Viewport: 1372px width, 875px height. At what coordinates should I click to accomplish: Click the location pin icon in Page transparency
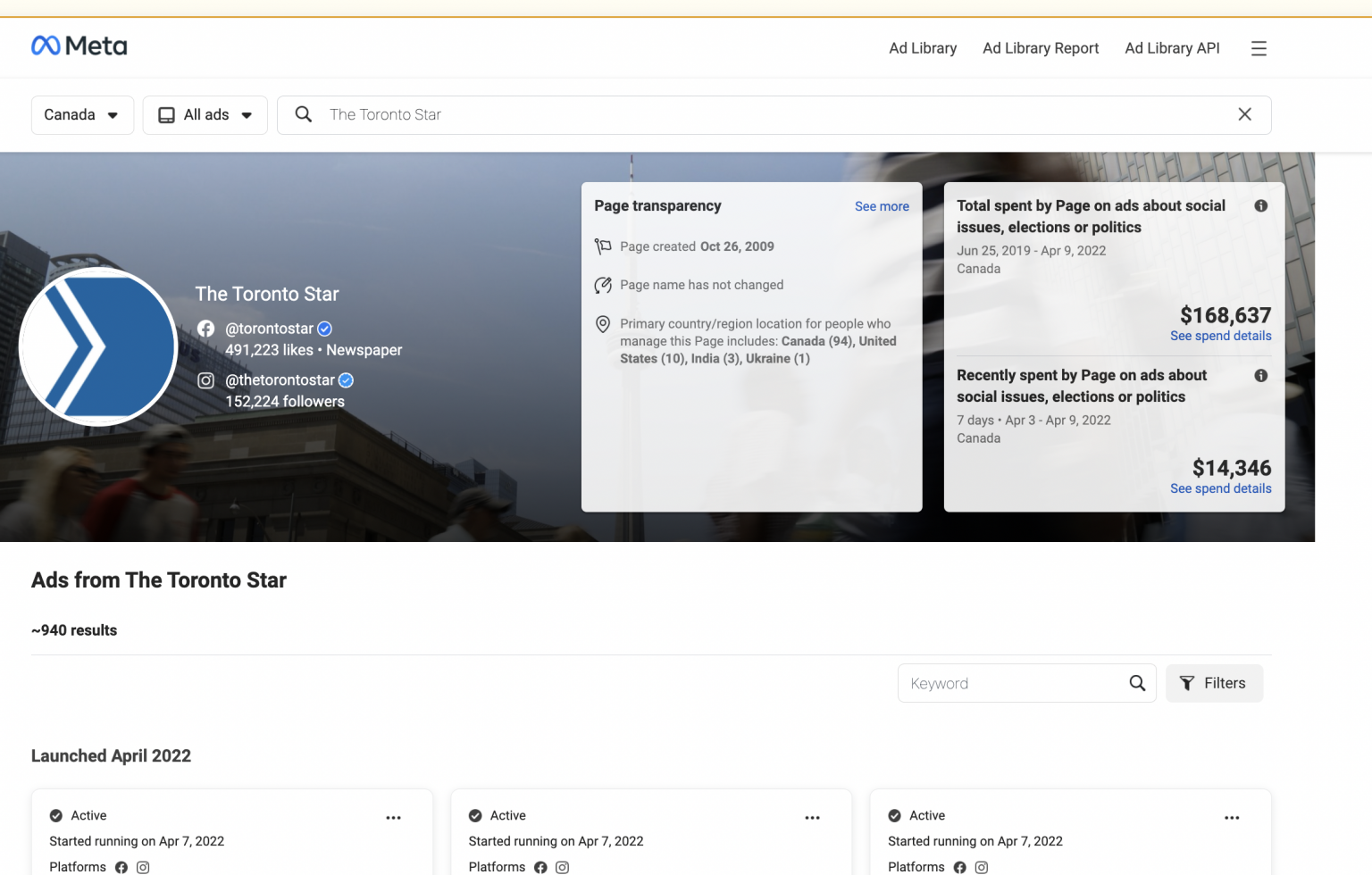(603, 324)
